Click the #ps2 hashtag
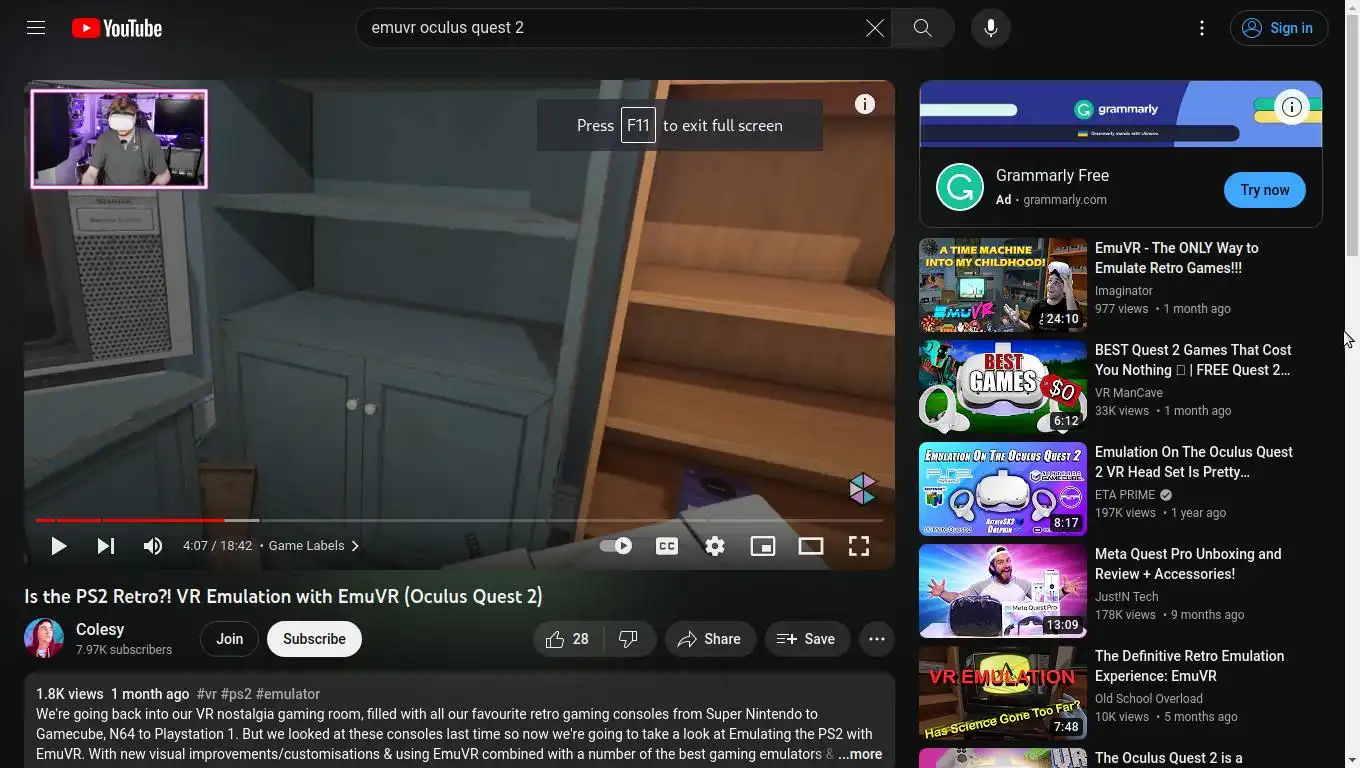This screenshot has height=768, width=1360. click(236, 694)
